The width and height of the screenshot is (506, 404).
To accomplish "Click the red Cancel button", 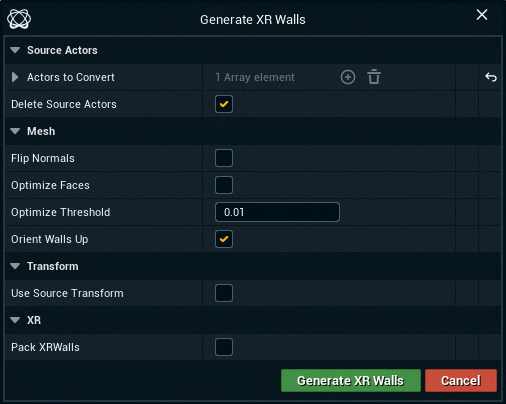I will pyautogui.click(x=461, y=380).
